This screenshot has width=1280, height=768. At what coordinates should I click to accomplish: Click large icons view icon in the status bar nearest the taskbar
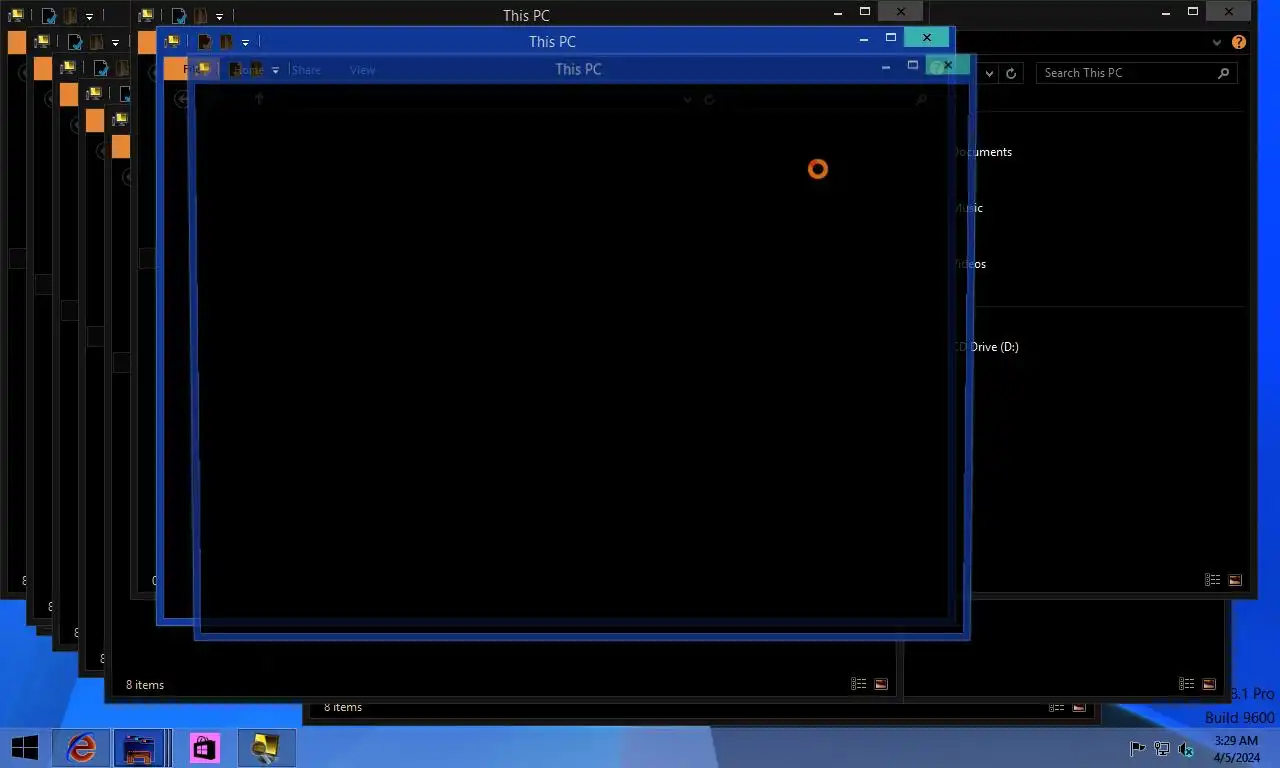click(1080, 707)
